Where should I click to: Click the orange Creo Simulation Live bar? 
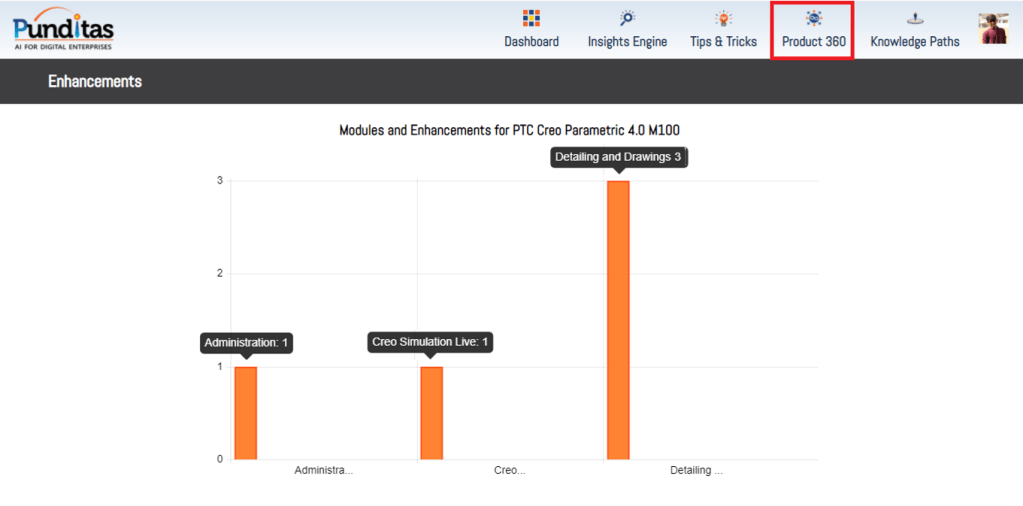click(x=431, y=413)
